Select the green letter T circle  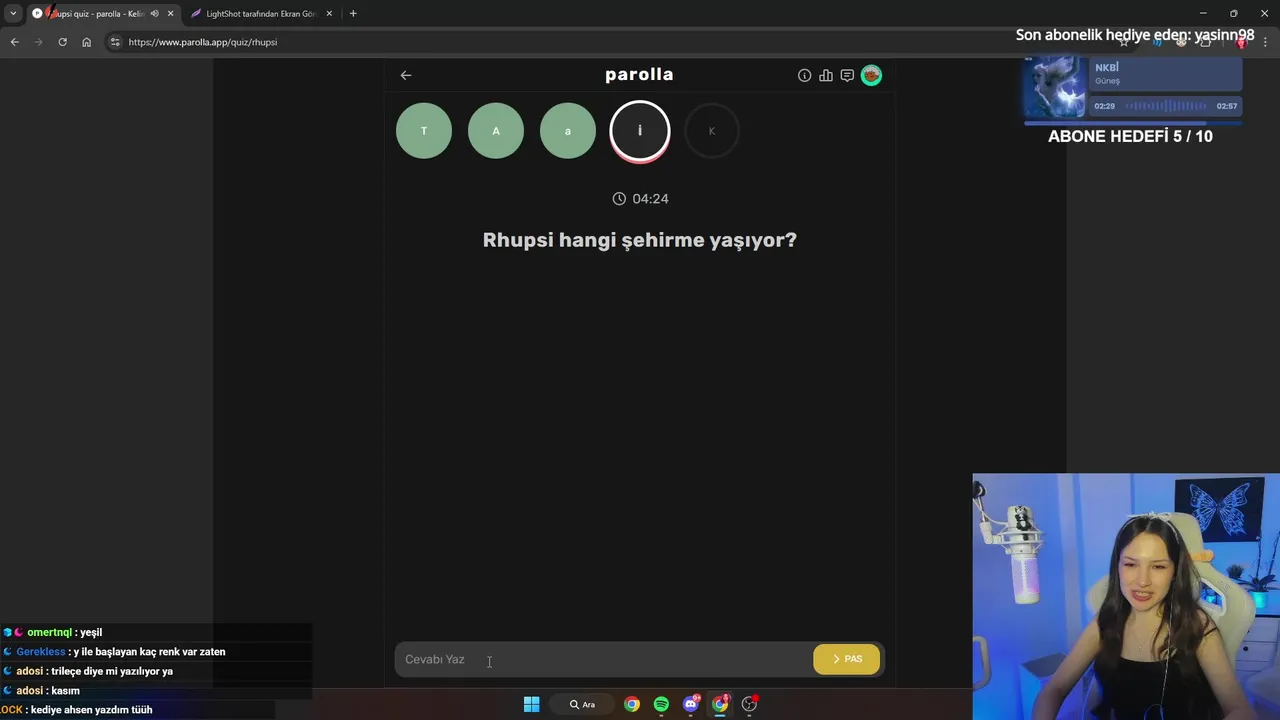[x=424, y=131]
